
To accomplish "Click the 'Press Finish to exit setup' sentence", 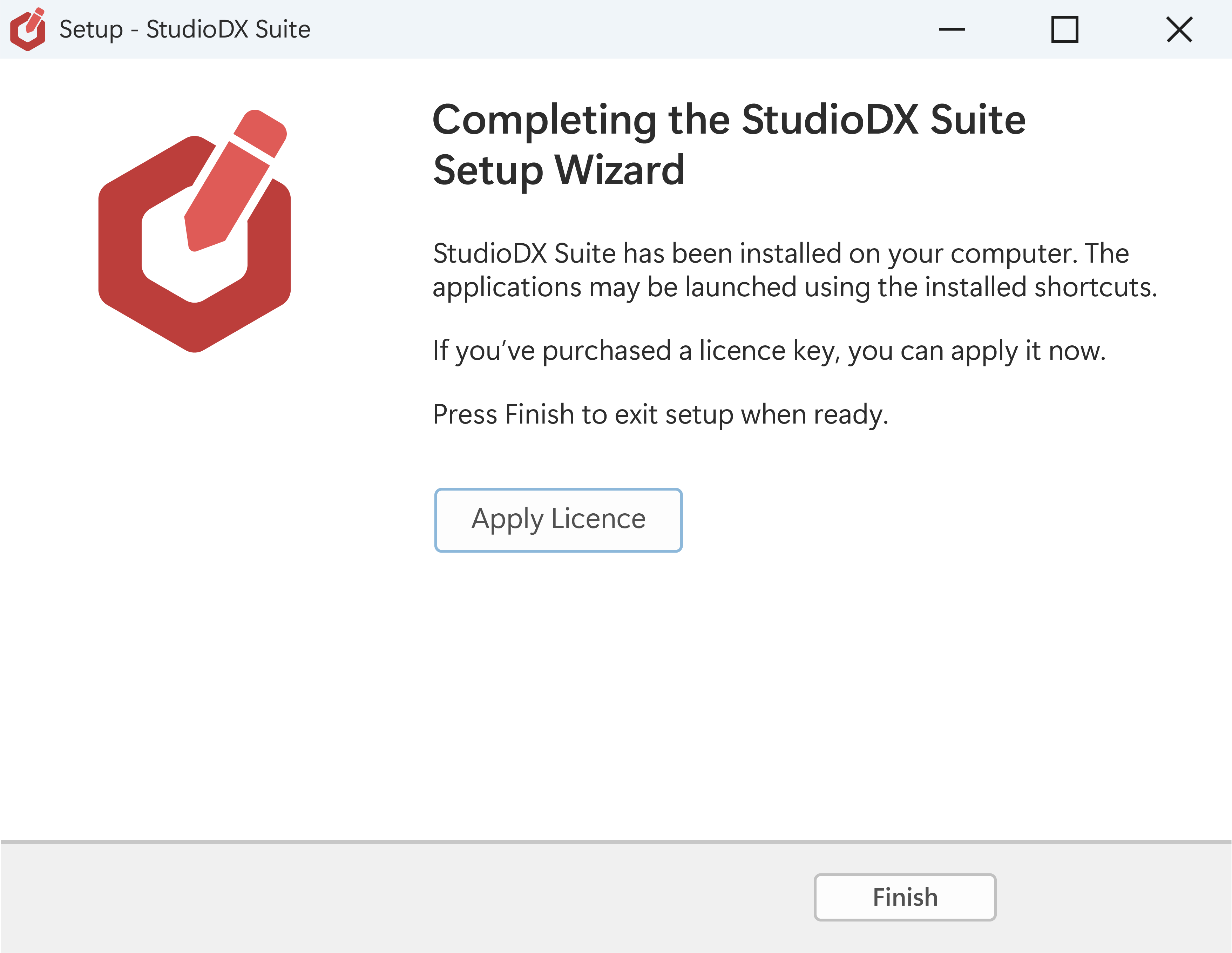I will click(660, 415).
